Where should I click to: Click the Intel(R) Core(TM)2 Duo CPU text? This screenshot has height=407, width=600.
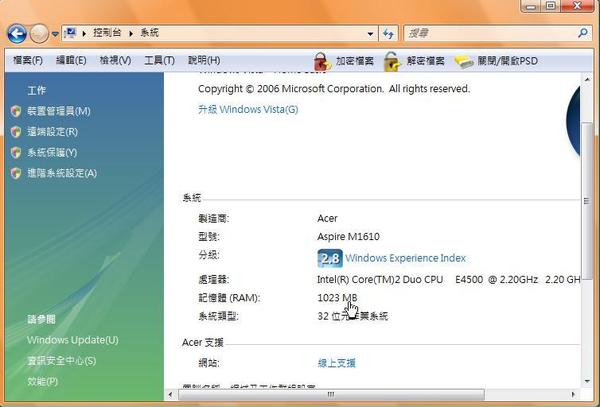pos(380,280)
